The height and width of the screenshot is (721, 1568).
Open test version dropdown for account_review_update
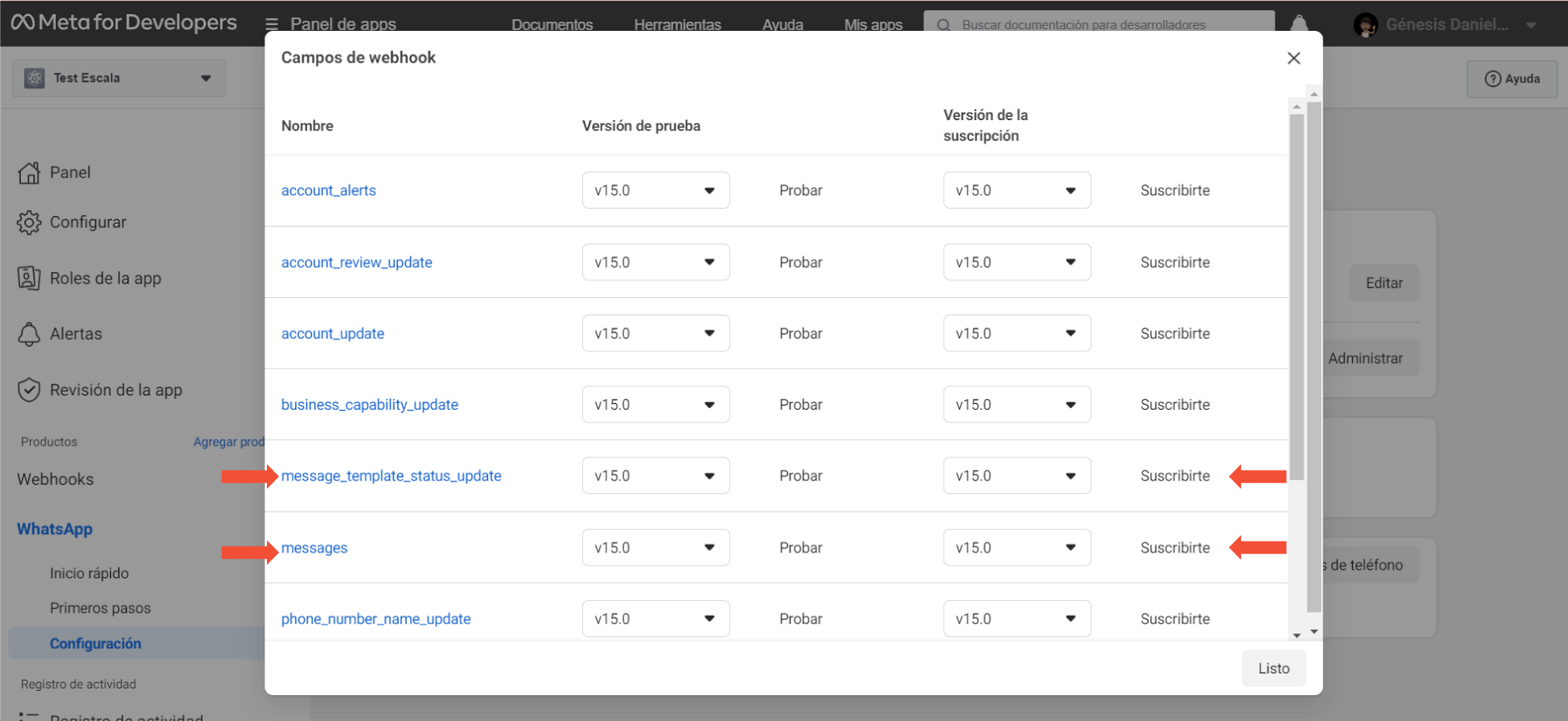click(656, 262)
